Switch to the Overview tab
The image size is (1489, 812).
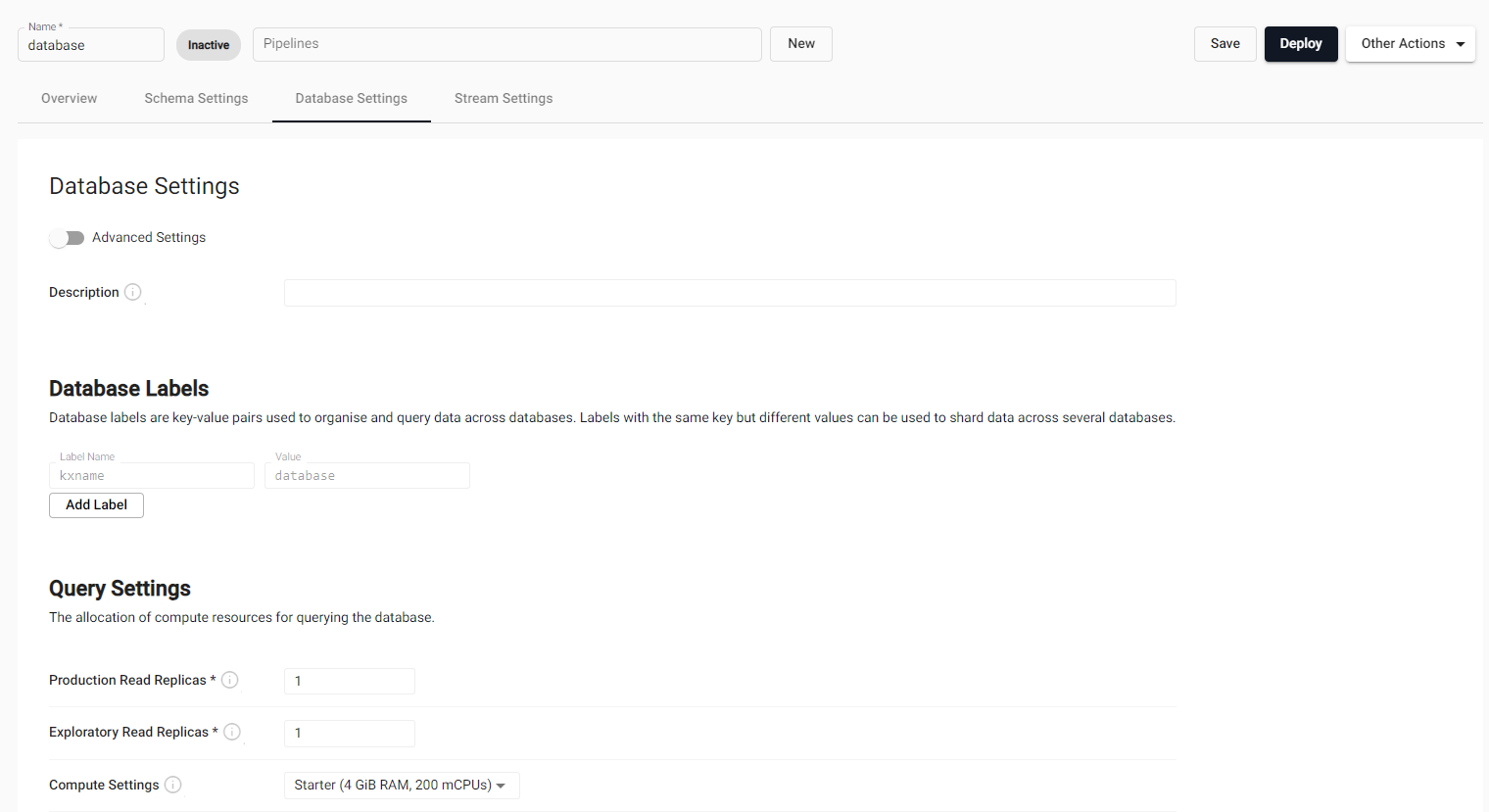70,99
